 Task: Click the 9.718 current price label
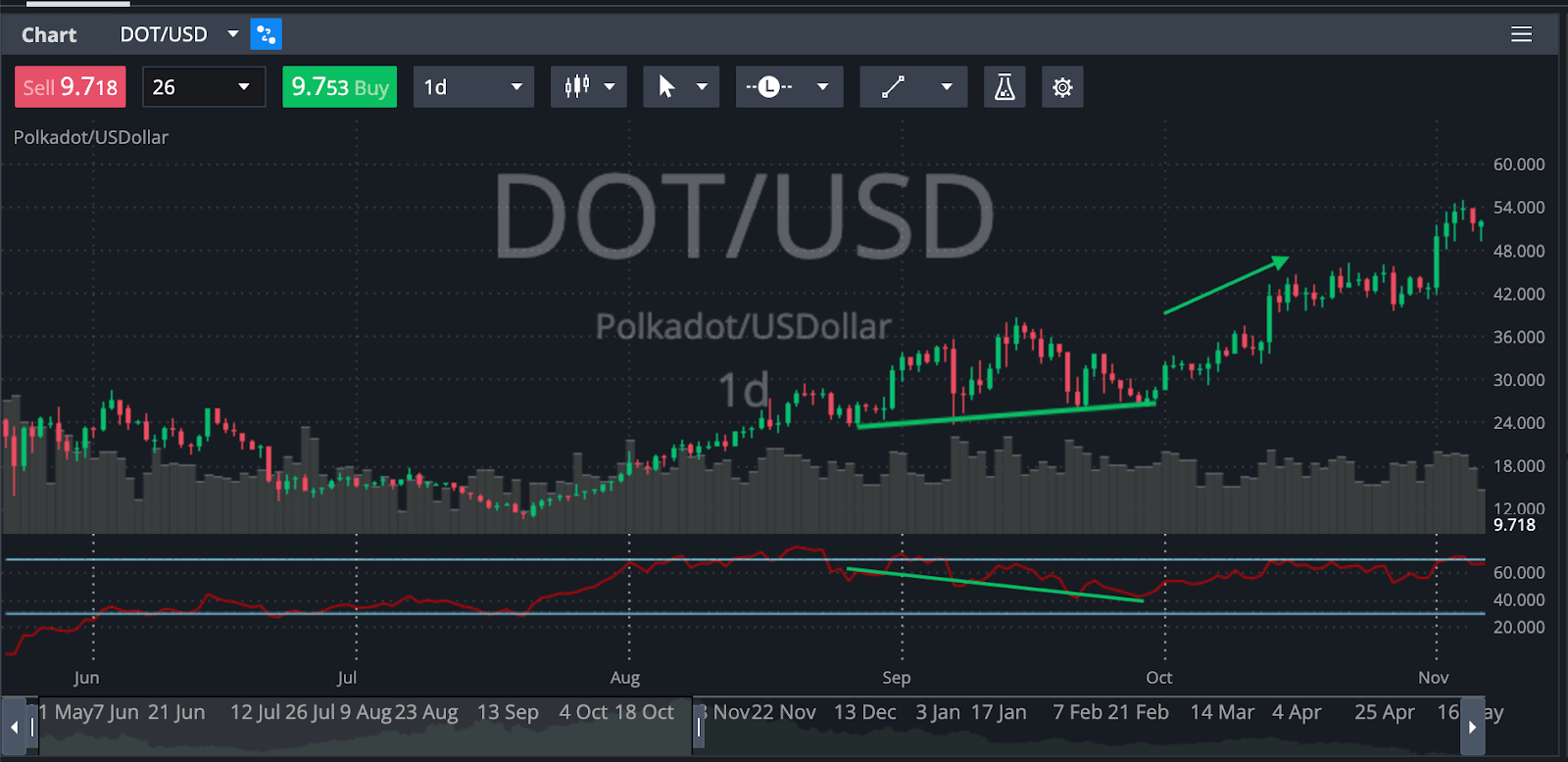point(1514,525)
